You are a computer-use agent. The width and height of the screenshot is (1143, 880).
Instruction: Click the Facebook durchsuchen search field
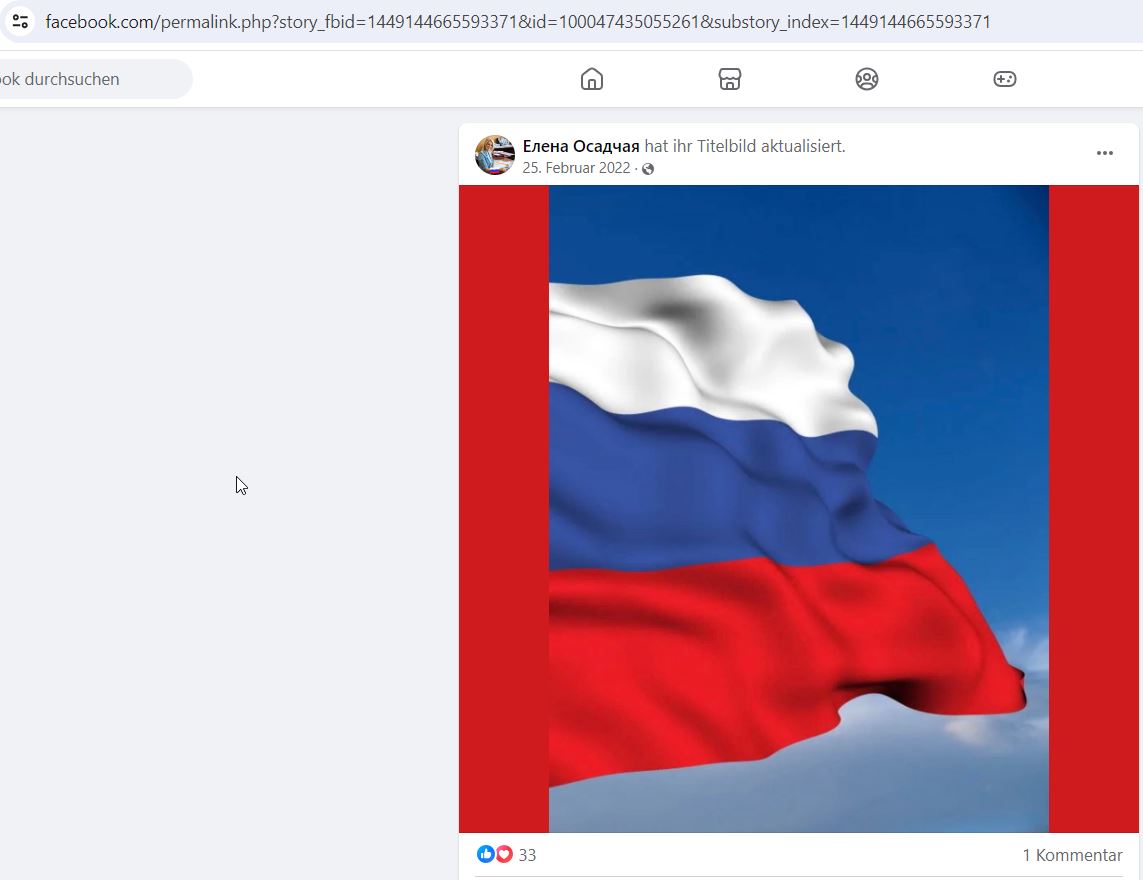(x=95, y=79)
